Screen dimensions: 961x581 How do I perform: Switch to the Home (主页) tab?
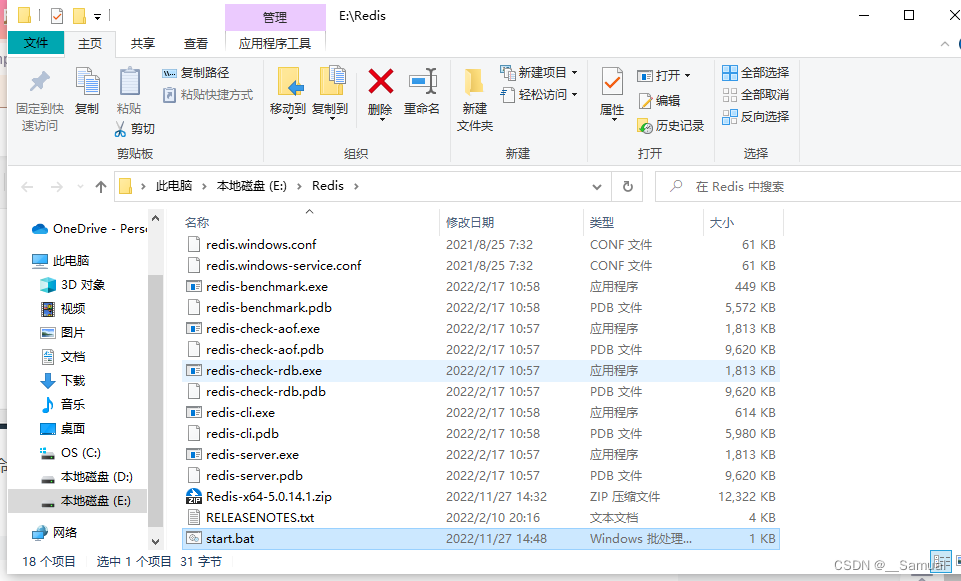point(90,44)
